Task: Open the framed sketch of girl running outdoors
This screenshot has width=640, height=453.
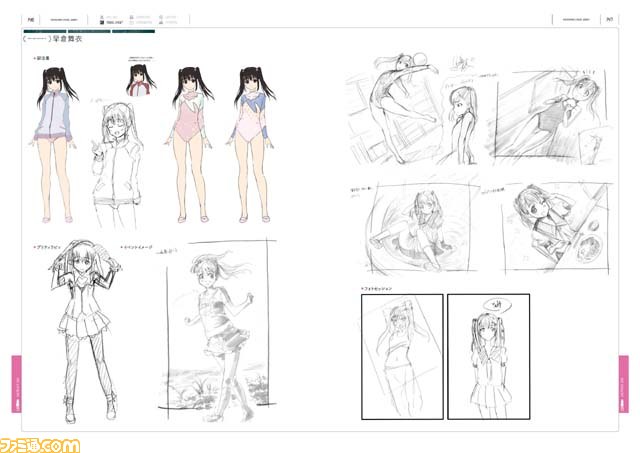Action: 218,331
